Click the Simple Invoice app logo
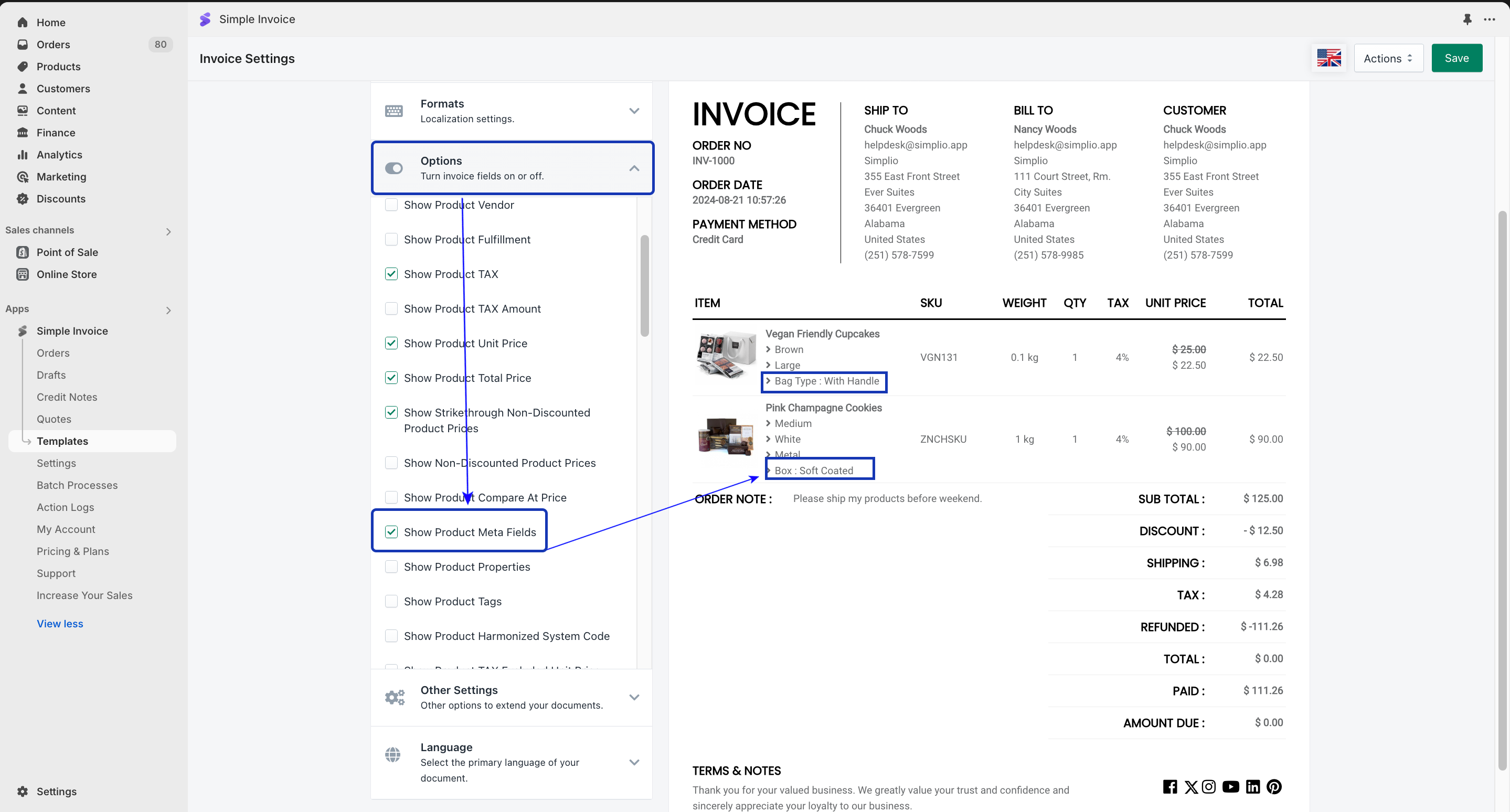The width and height of the screenshot is (1510, 812). point(205,19)
